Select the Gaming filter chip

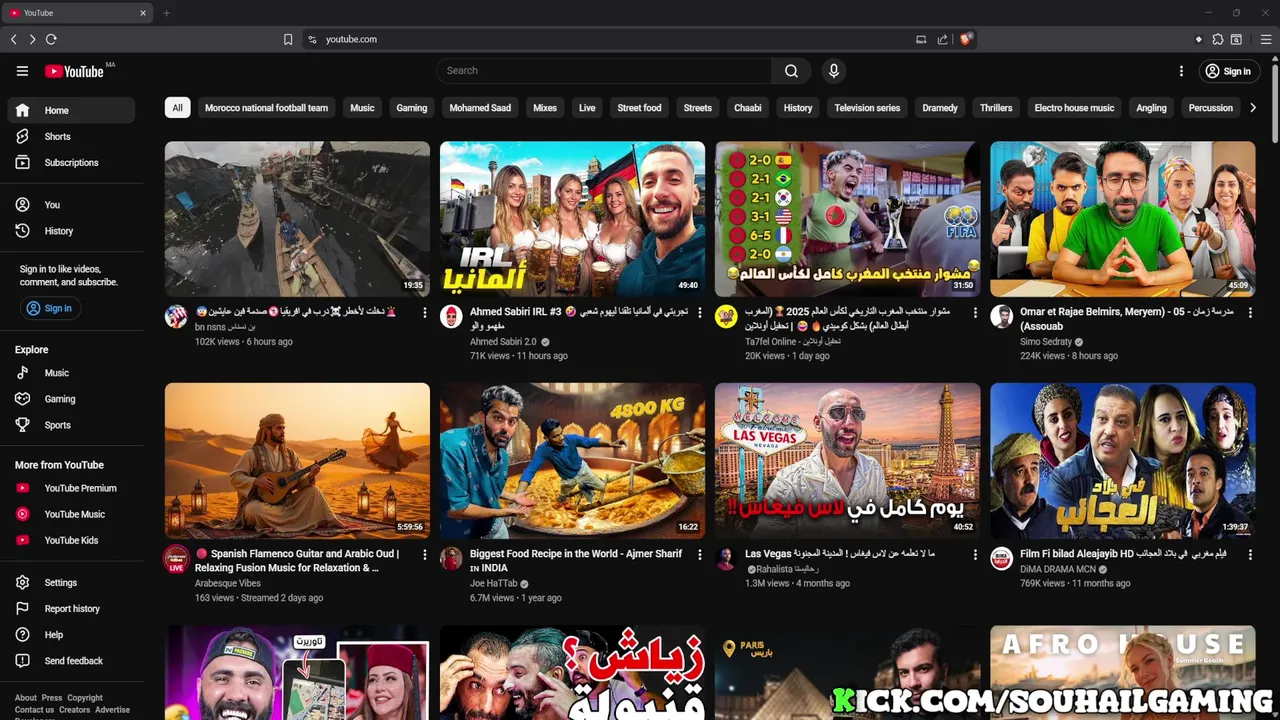click(411, 108)
